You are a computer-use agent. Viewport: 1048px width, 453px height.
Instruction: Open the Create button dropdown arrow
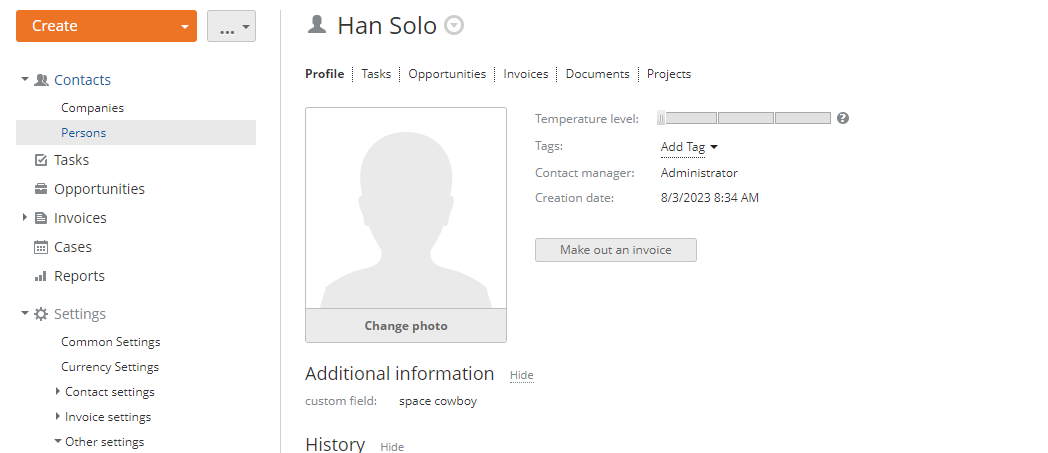pyautogui.click(x=184, y=27)
